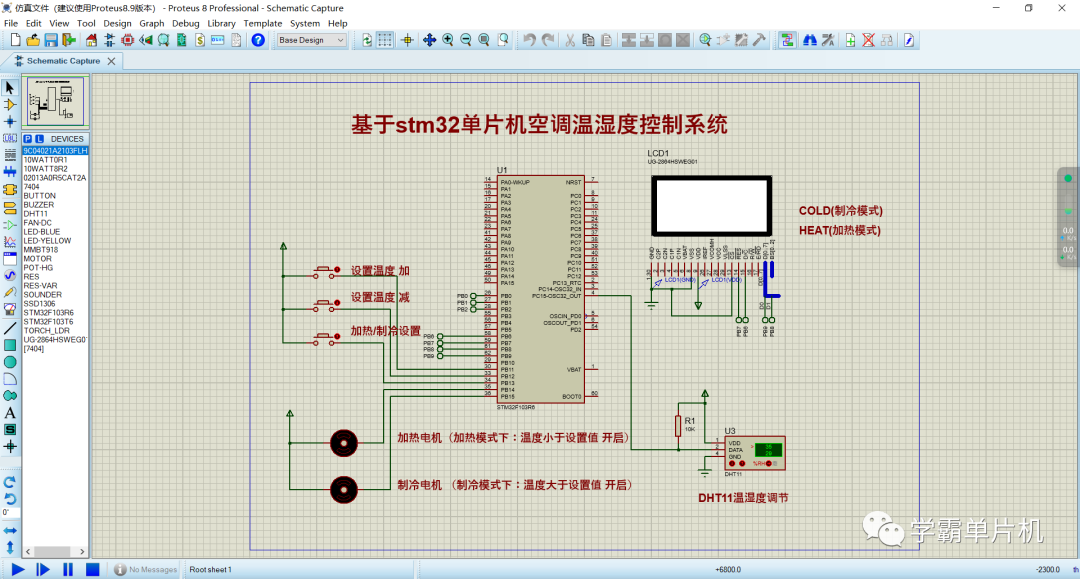Start simulation with Play button

(18, 569)
